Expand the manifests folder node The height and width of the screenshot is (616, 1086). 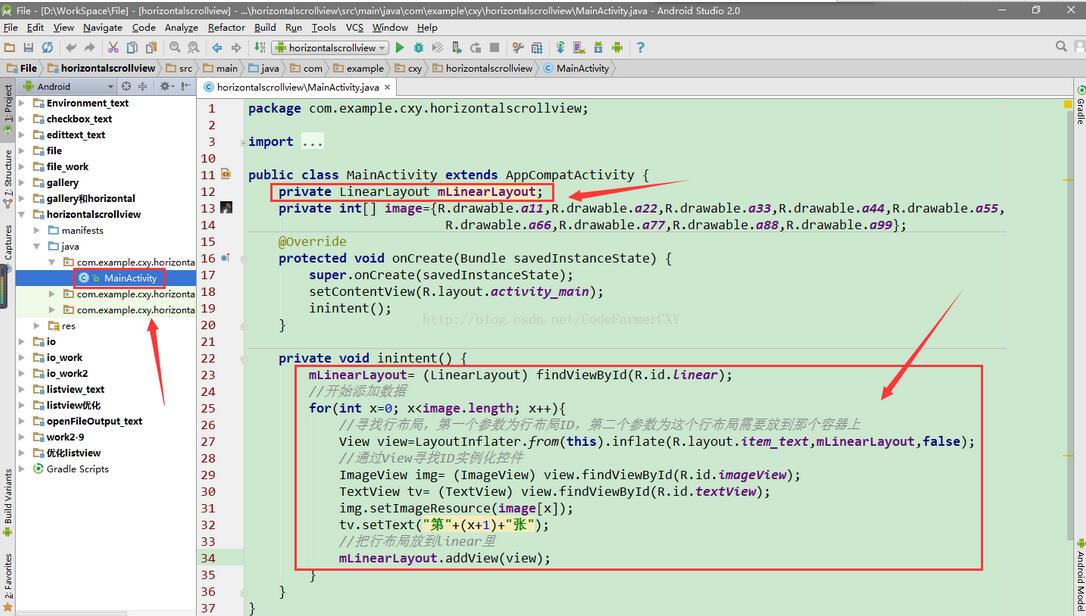tap(37, 230)
